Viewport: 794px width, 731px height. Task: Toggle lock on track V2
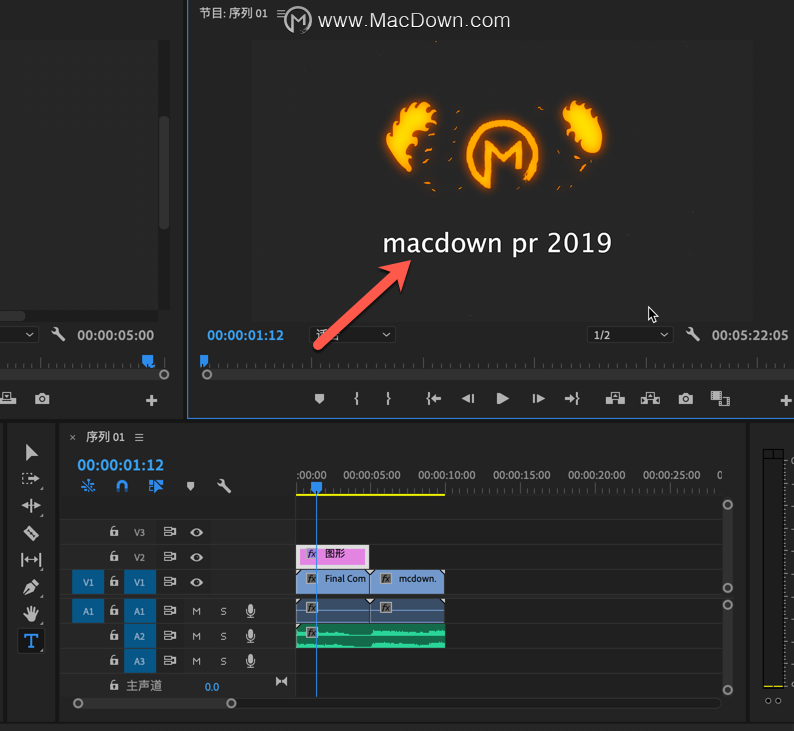[114, 556]
